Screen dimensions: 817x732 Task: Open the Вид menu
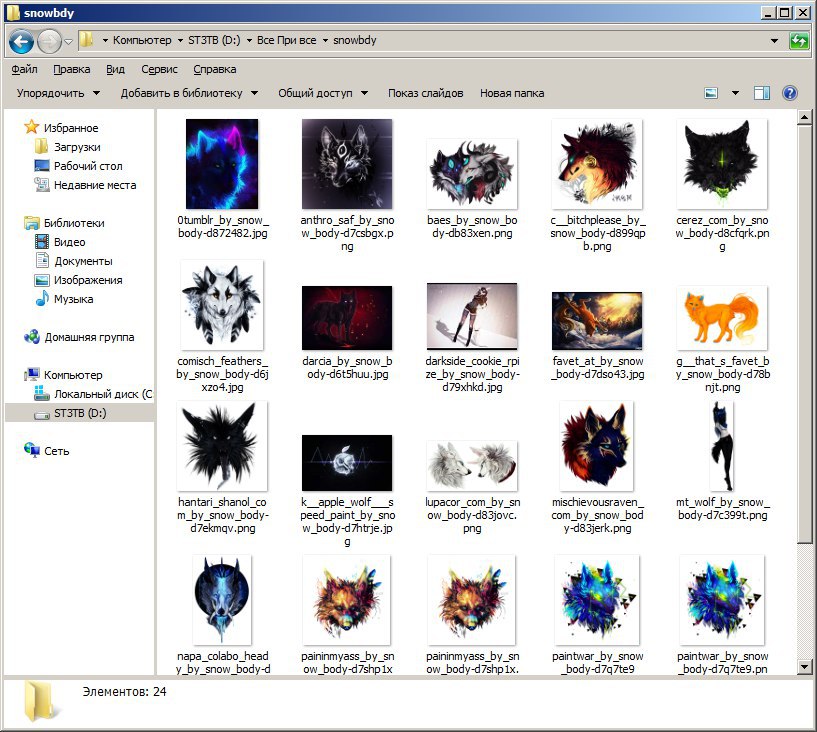(115, 69)
